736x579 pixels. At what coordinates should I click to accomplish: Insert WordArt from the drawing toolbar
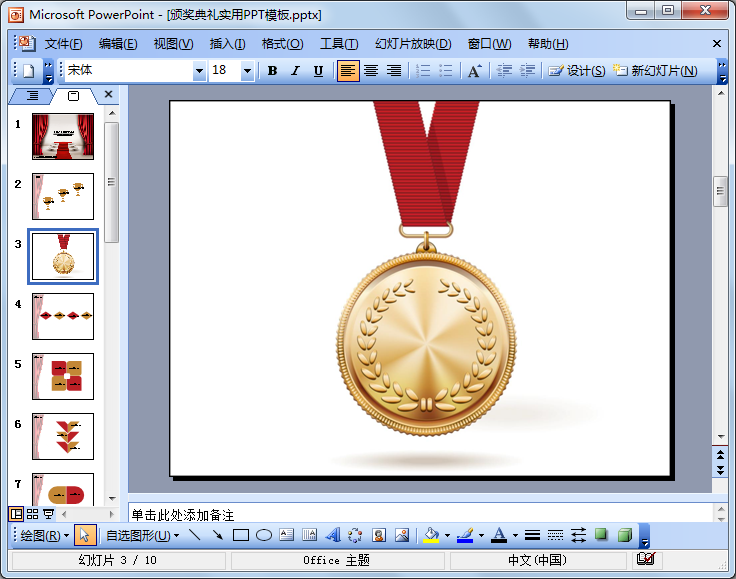[333, 535]
